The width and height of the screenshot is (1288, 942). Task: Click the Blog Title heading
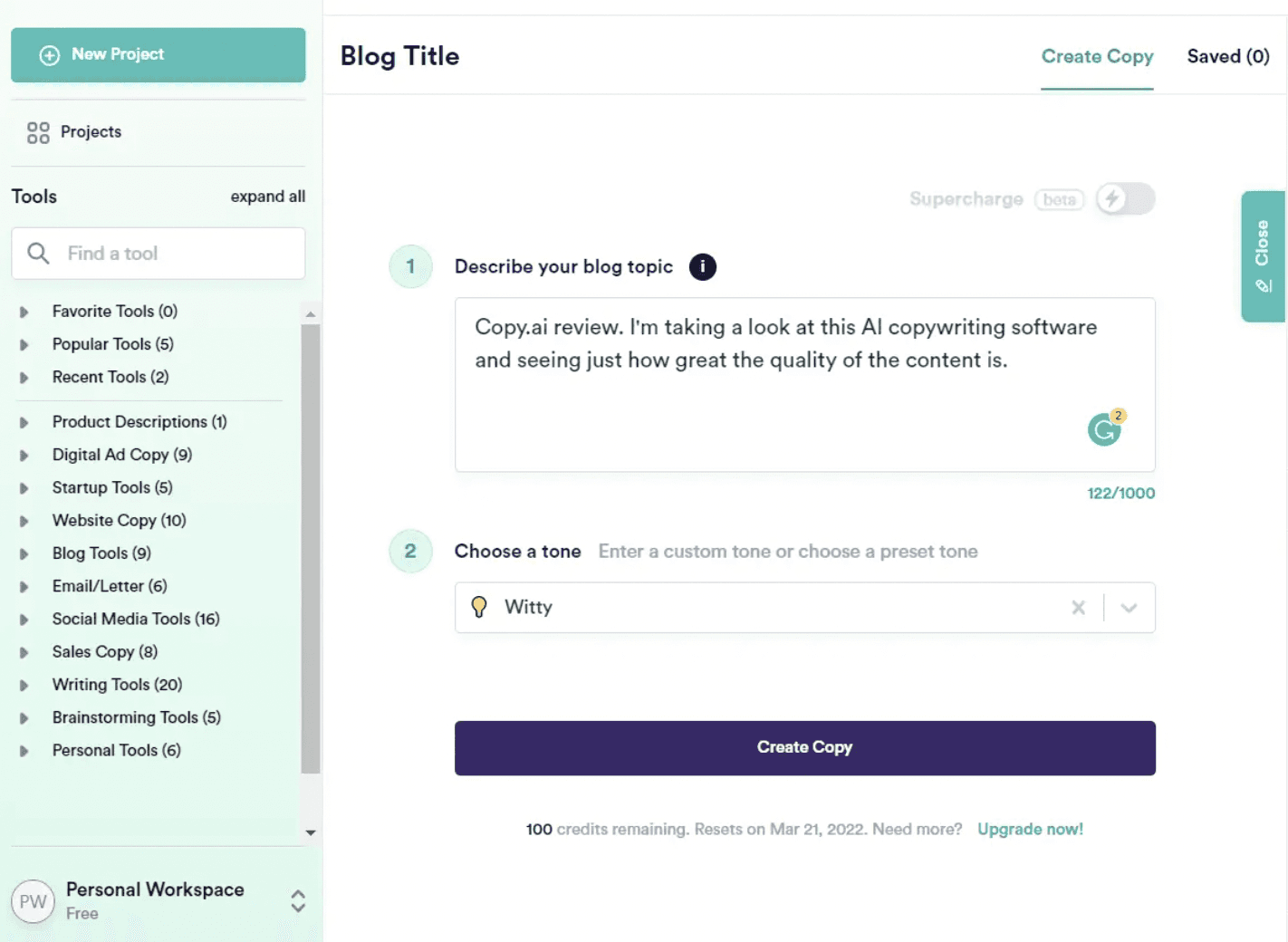[x=399, y=56]
